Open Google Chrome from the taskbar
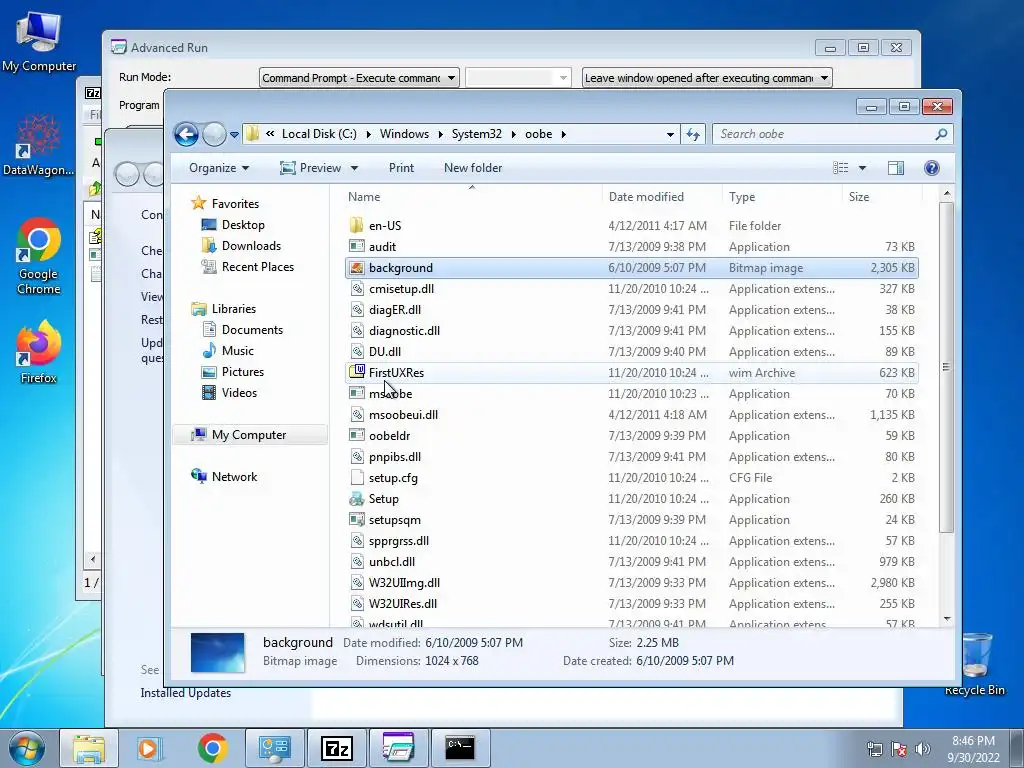 tap(212, 748)
